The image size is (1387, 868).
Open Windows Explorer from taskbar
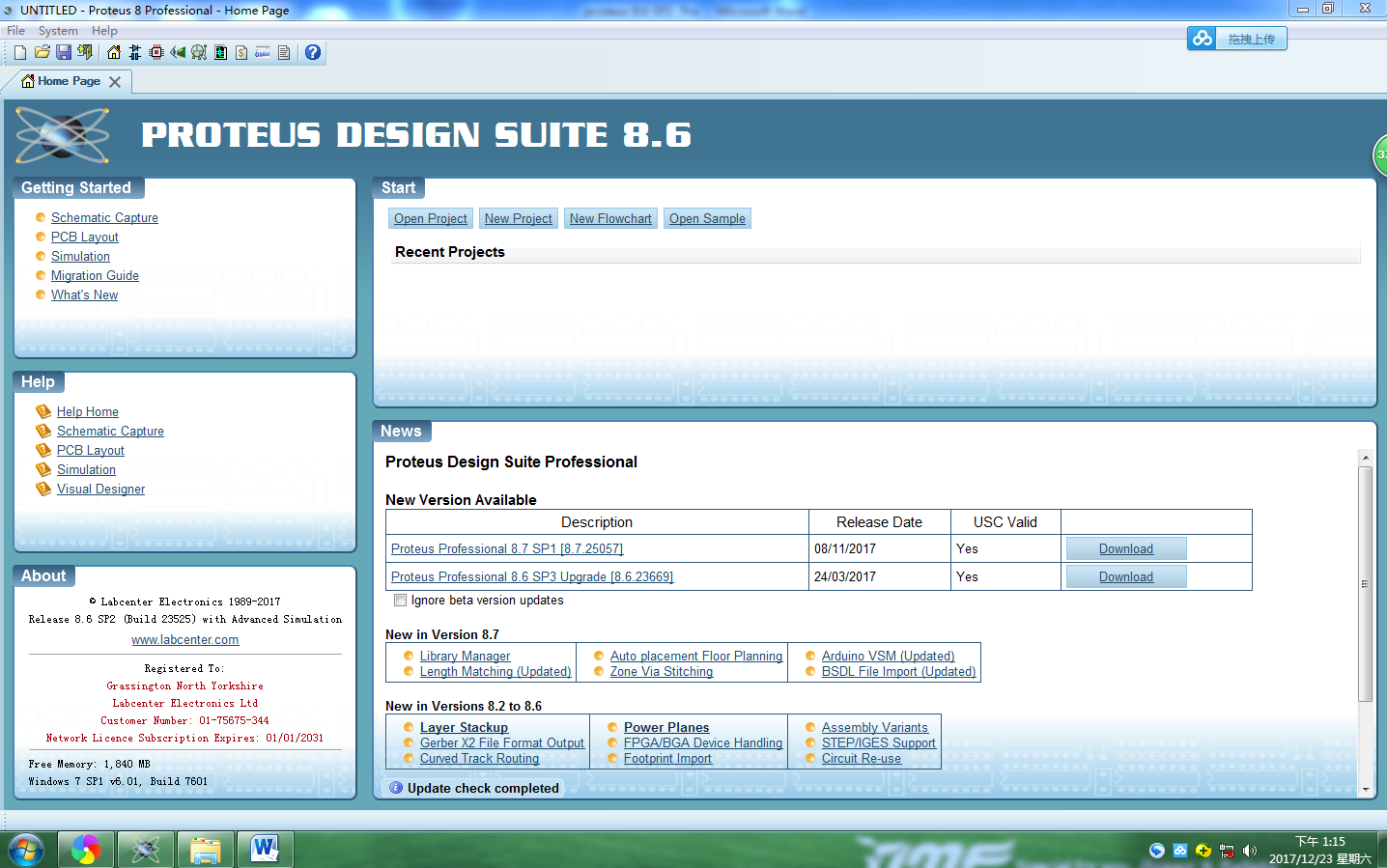(x=206, y=850)
